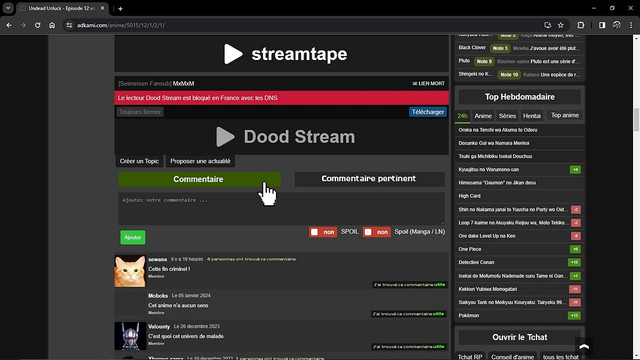Open the browser extensions puzzle icon
Viewport: 640px width, 360px height.
click(581, 25)
